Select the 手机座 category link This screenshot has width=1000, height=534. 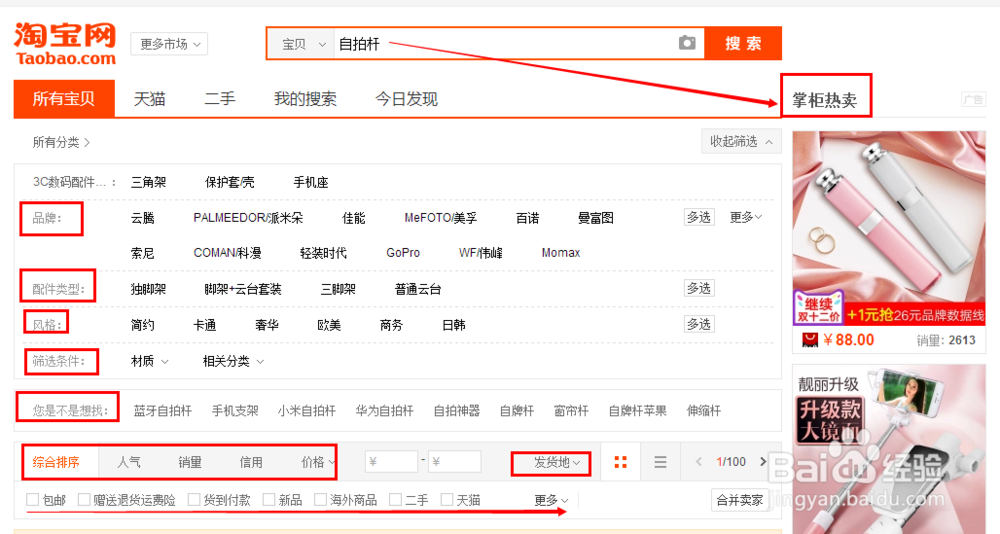click(311, 182)
